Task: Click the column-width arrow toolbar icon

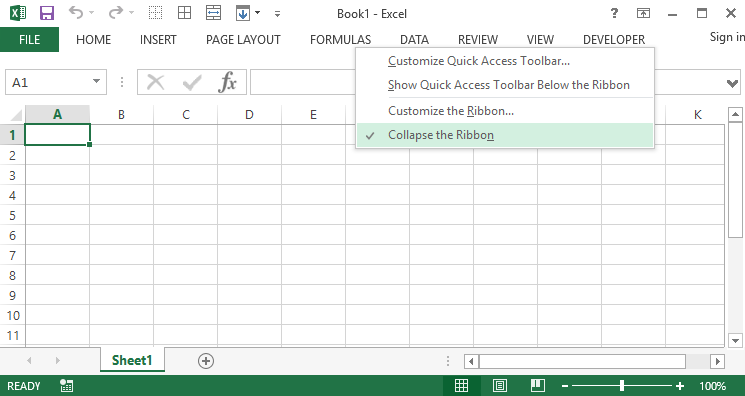Action: pos(213,13)
